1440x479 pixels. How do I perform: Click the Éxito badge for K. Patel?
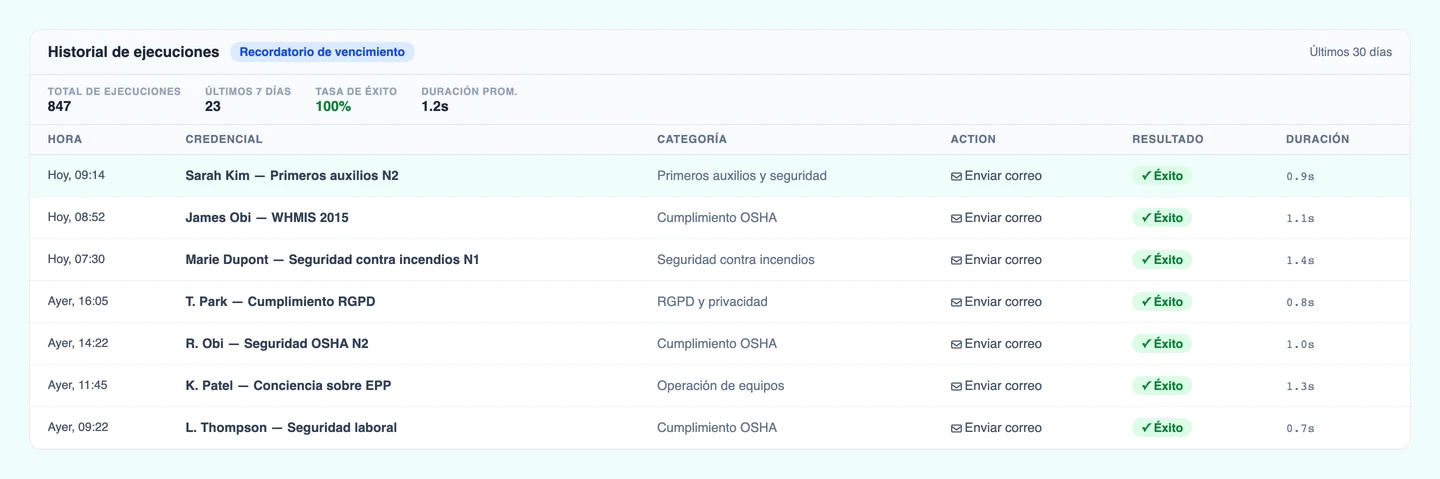[x=1162, y=385]
